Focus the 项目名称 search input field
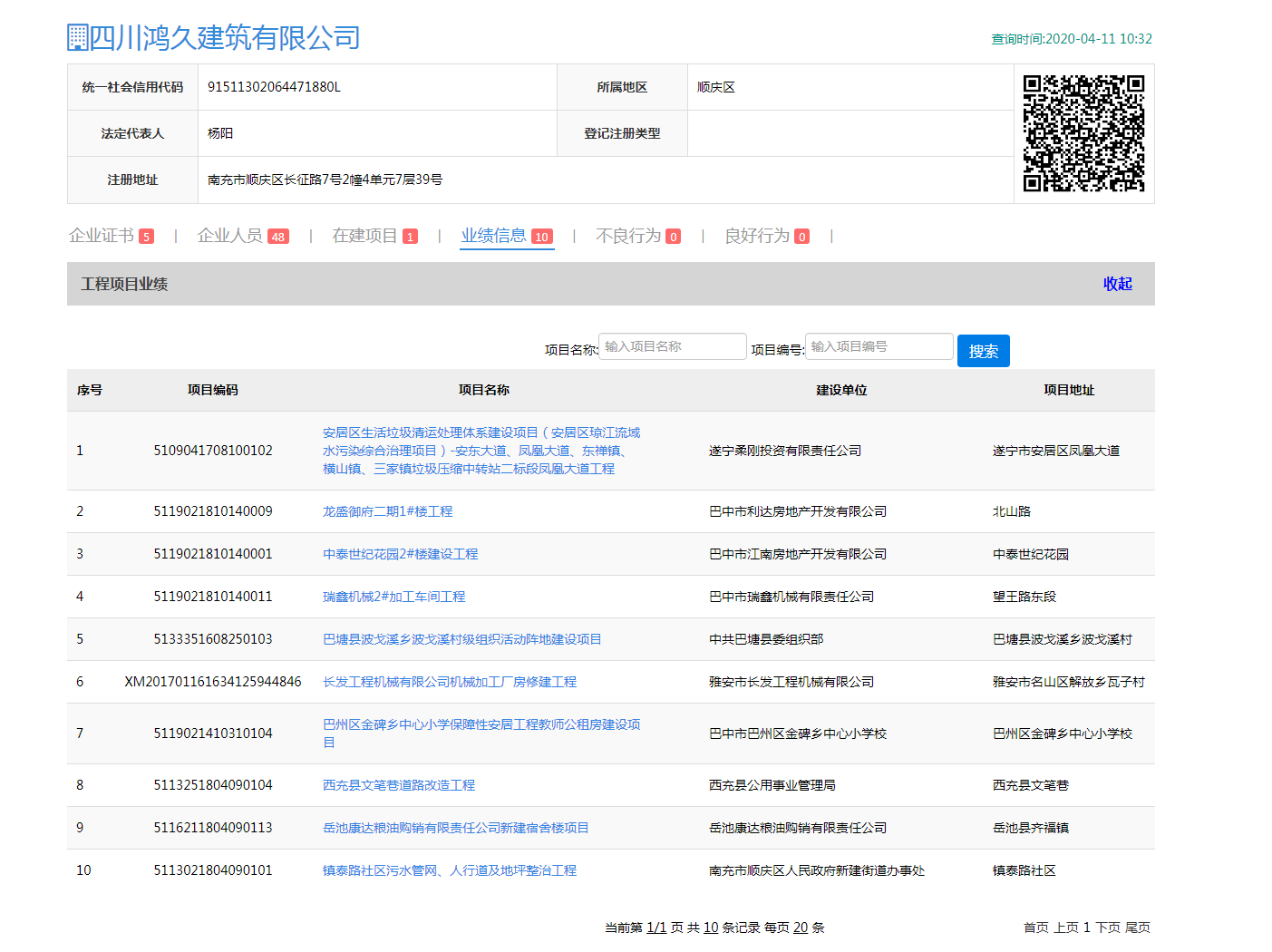The image size is (1272, 952). pyautogui.click(x=672, y=346)
